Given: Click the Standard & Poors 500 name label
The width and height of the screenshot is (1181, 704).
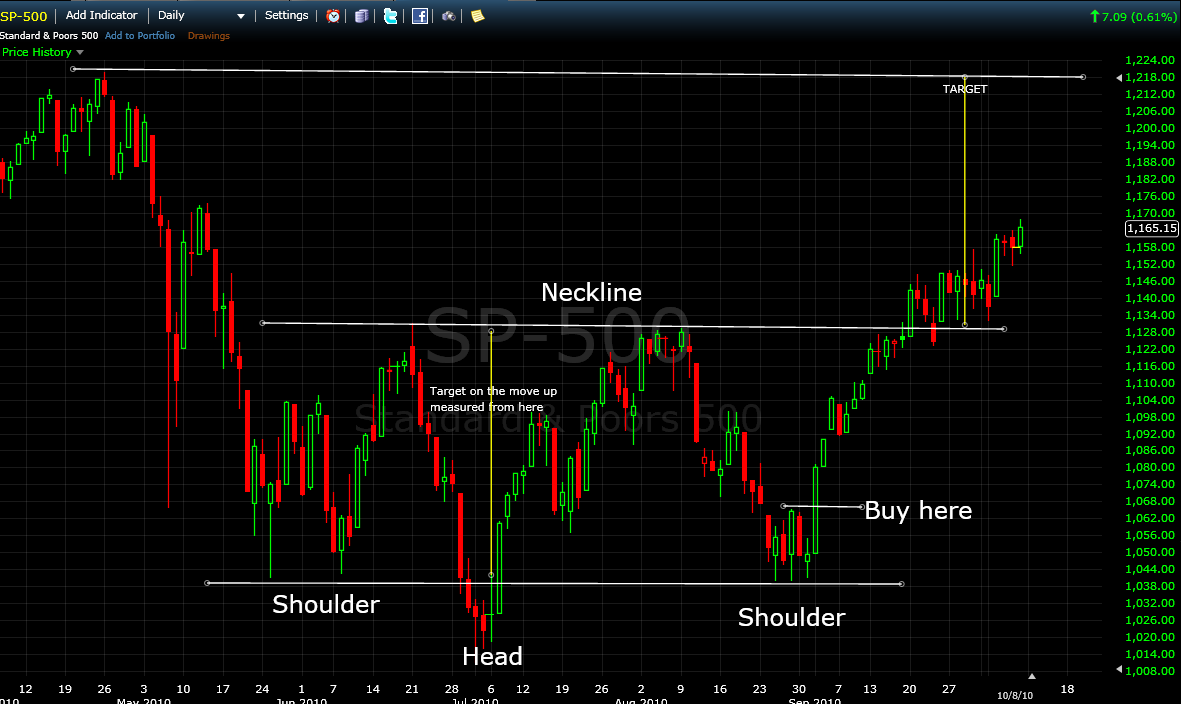Looking at the screenshot, I should (49, 35).
